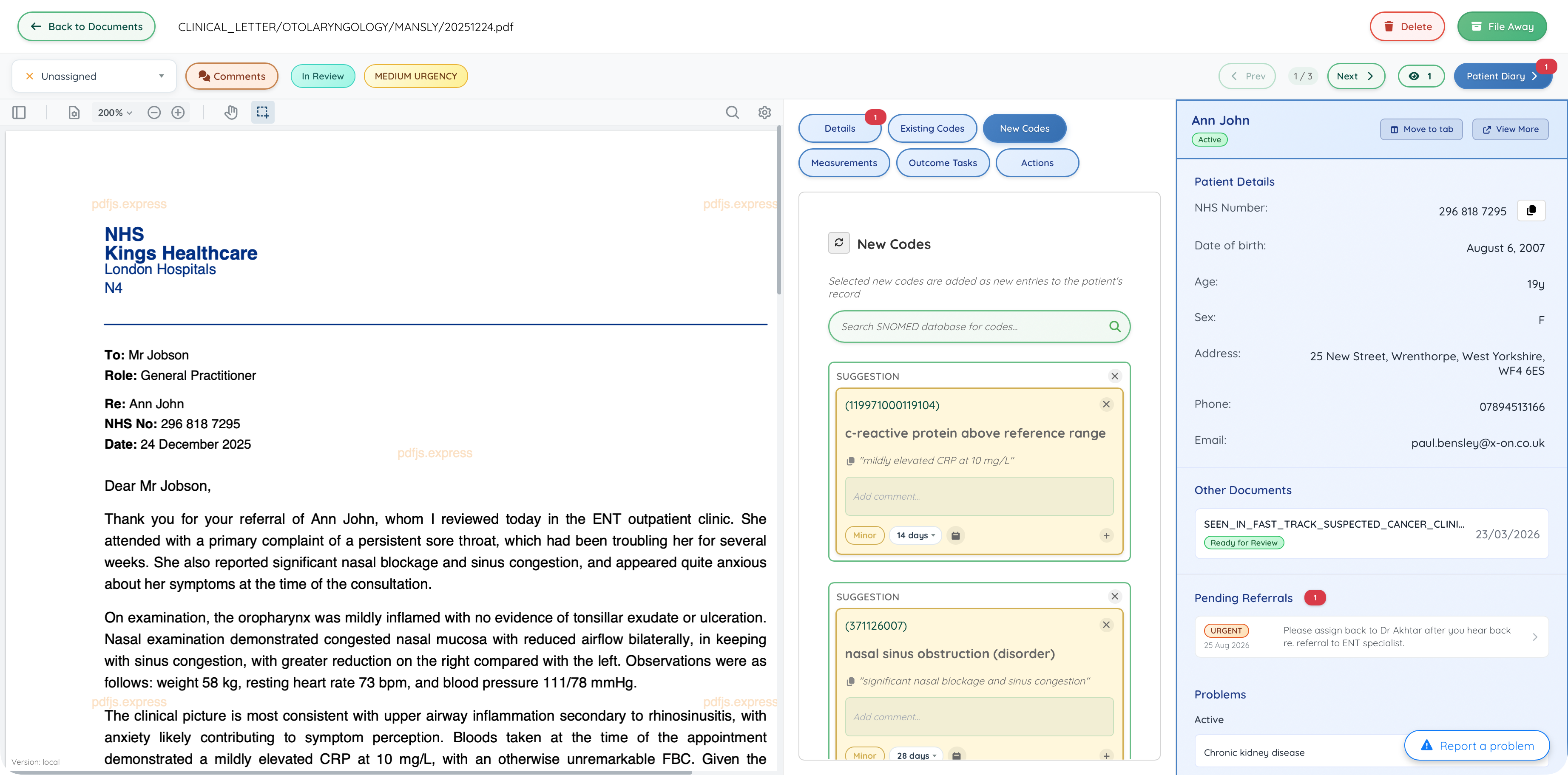Screen dimensions: 1568x775
Task: Click the MEDIUM URGENCY badge
Action: click(416, 76)
